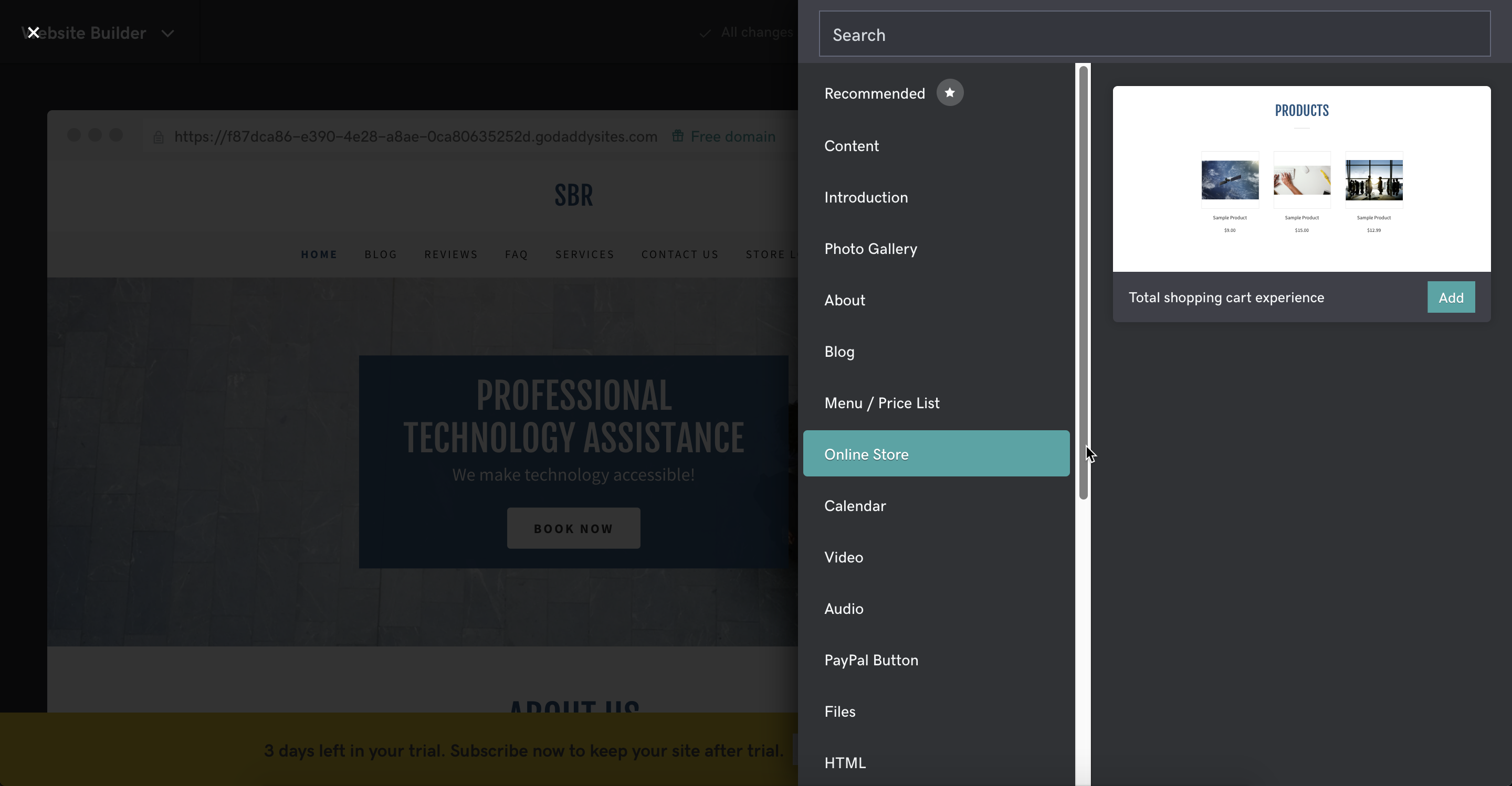Open CONTACT US in the site navigation
This screenshot has width=1512, height=786.
(680, 254)
